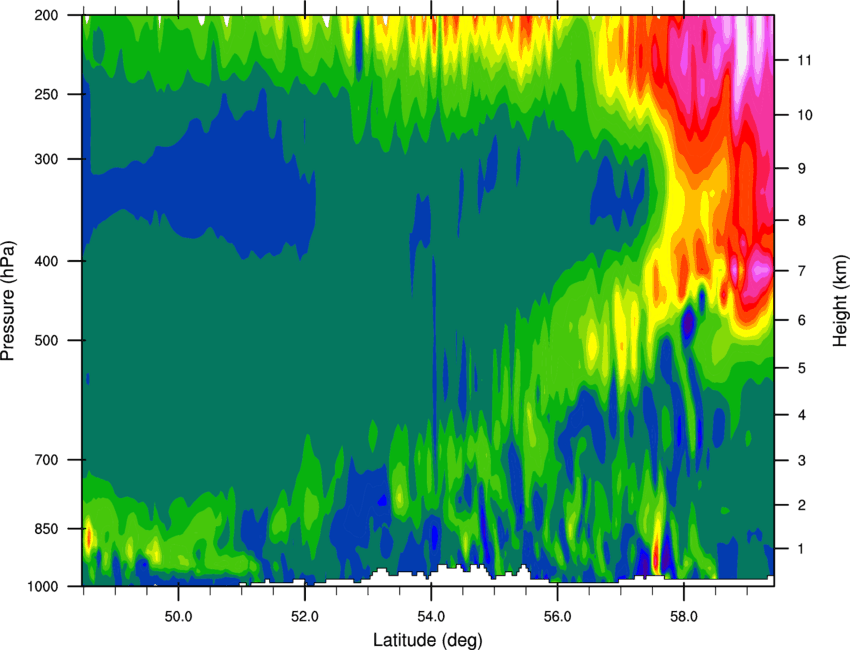The width and height of the screenshot is (850, 650).
Task: Click the Latitude (deg) axis title
Action: point(428,640)
